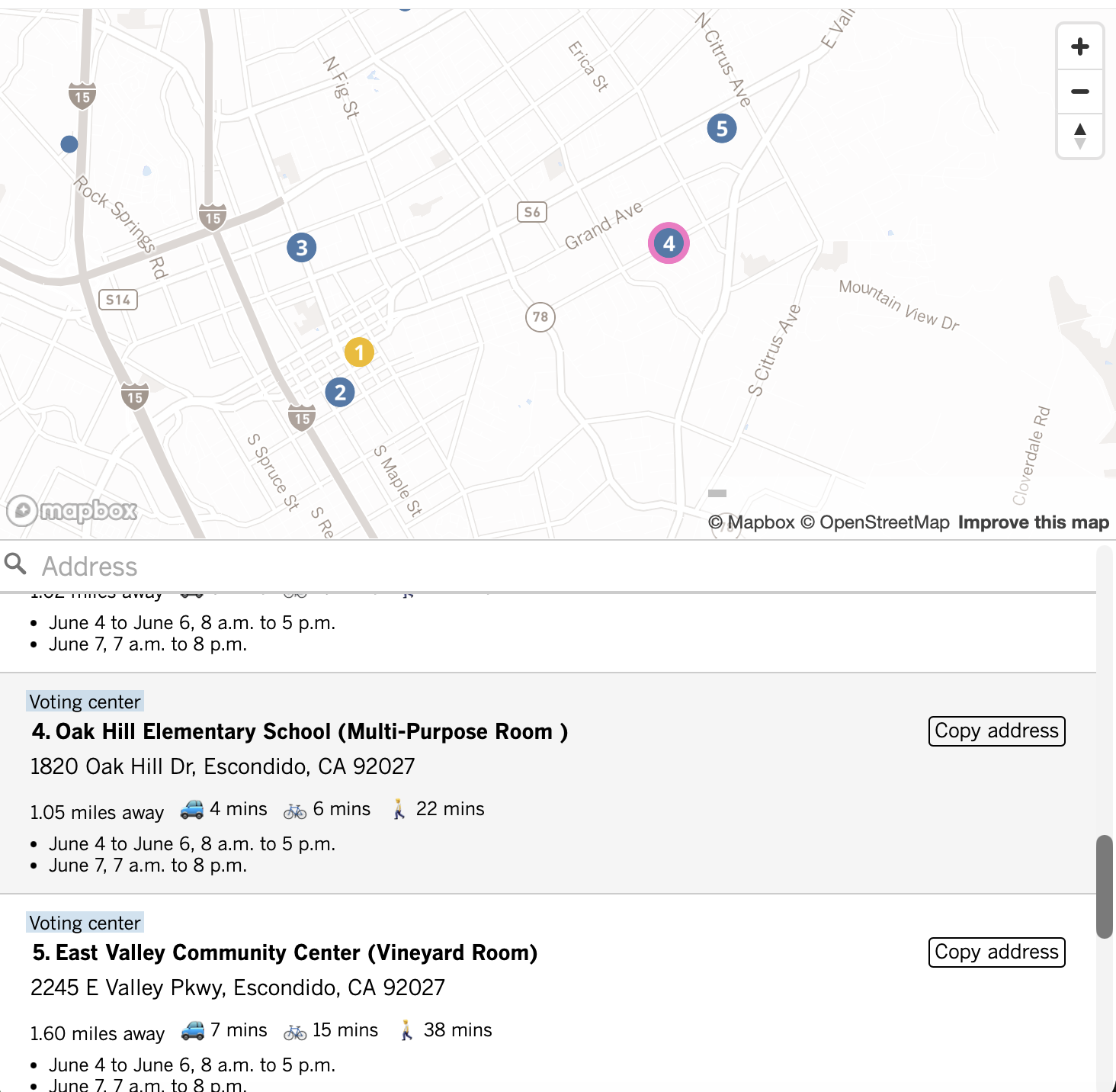The image size is (1116, 1092).
Task: Open the OpenStreetMap attribution link
Action: tap(875, 522)
